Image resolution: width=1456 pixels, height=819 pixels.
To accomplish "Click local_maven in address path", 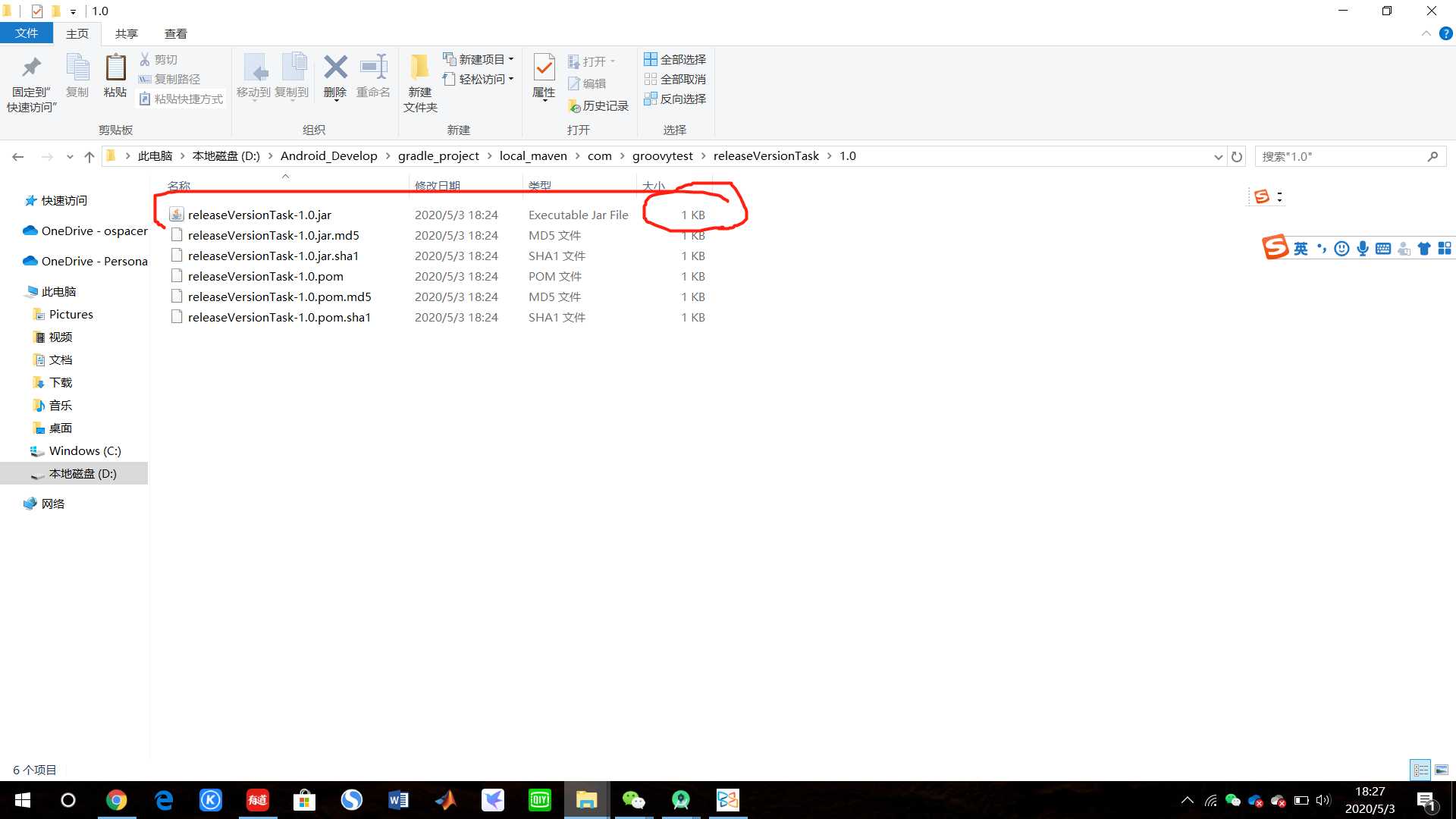I will (x=533, y=155).
